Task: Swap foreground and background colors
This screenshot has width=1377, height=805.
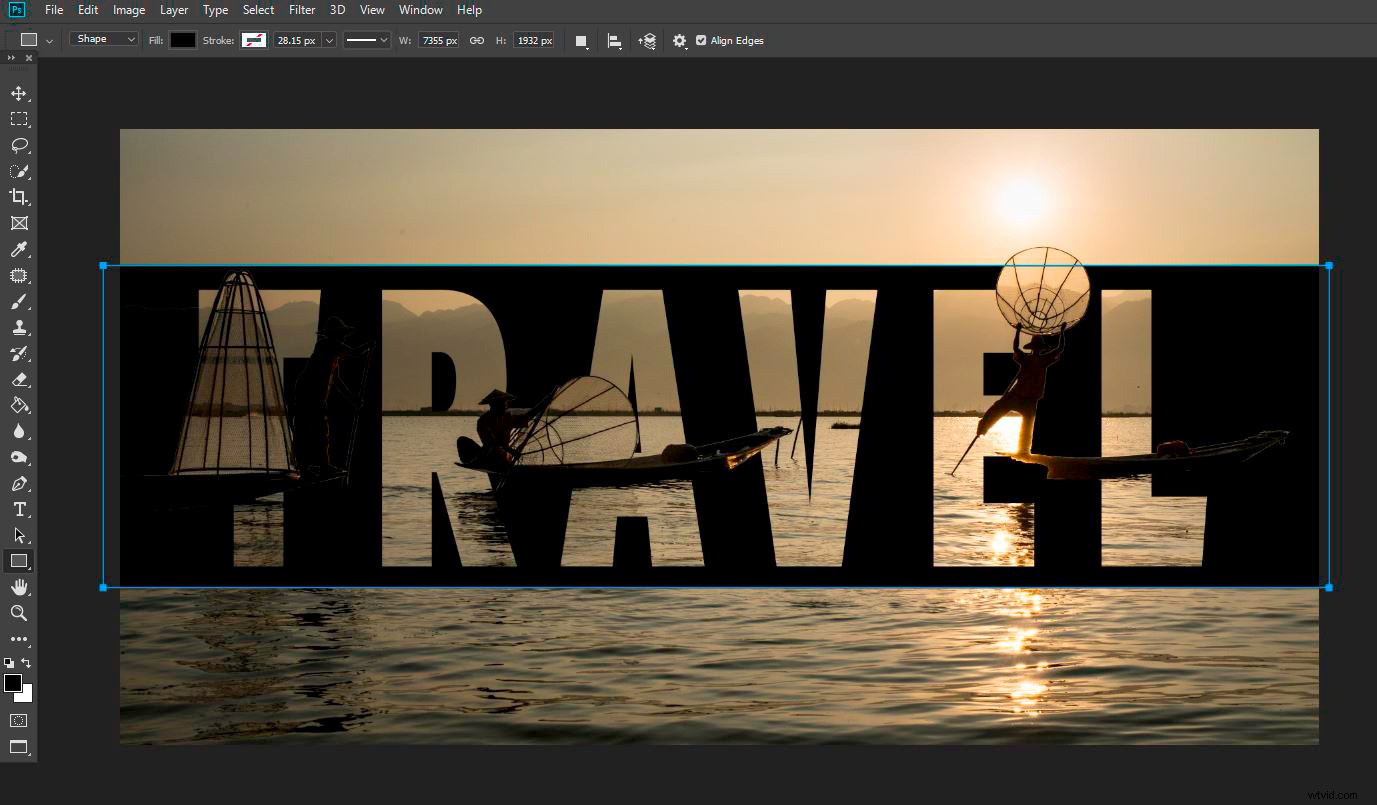Action: coord(28,664)
